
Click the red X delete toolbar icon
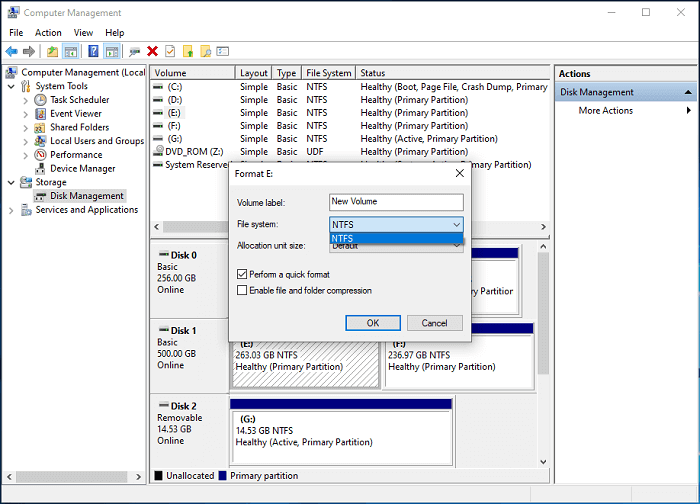click(152, 51)
